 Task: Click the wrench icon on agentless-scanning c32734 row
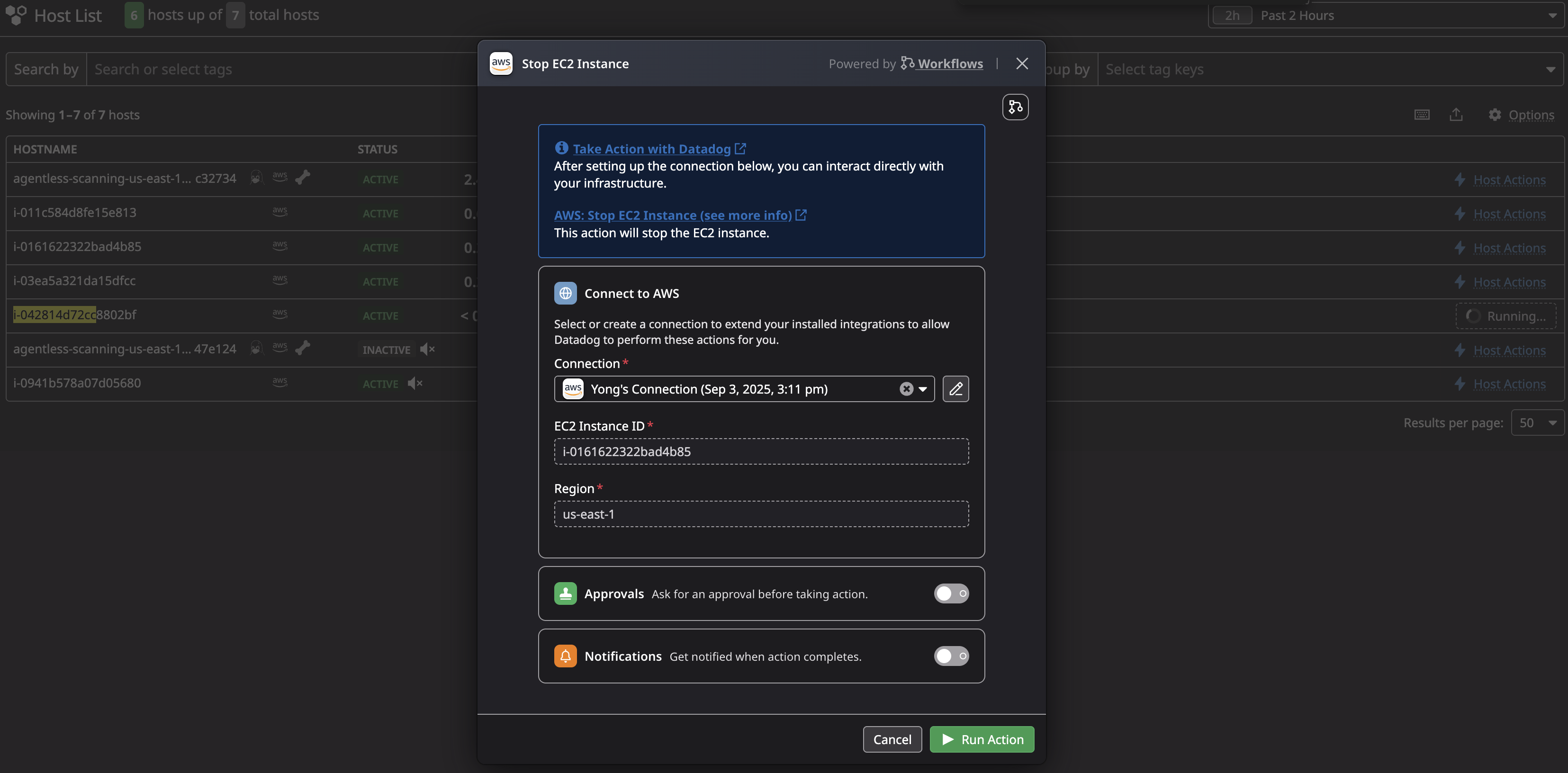(x=303, y=178)
